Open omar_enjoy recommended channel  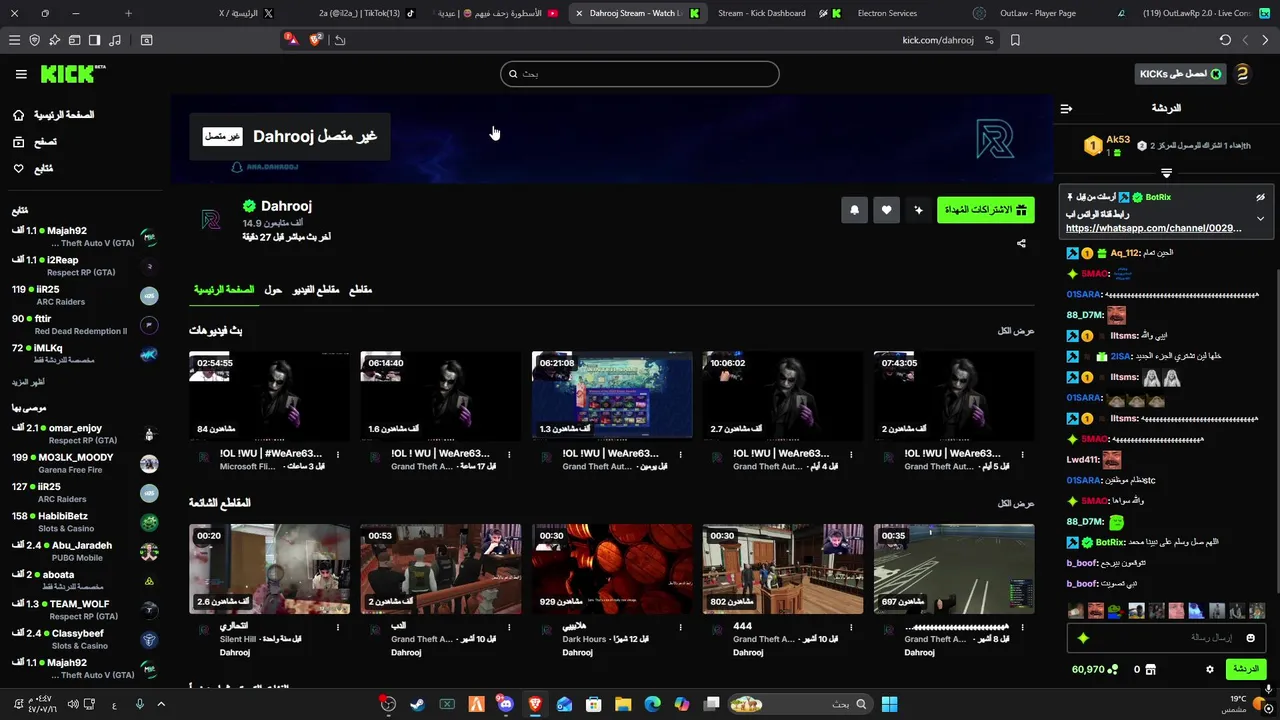point(85,434)
